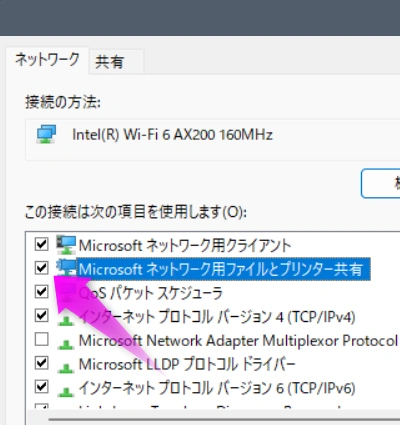Screen dimensions: 400x425
Task: Click the Intel Wi-Fi 6 AX200 adapter icon
Action: [46, 134]
